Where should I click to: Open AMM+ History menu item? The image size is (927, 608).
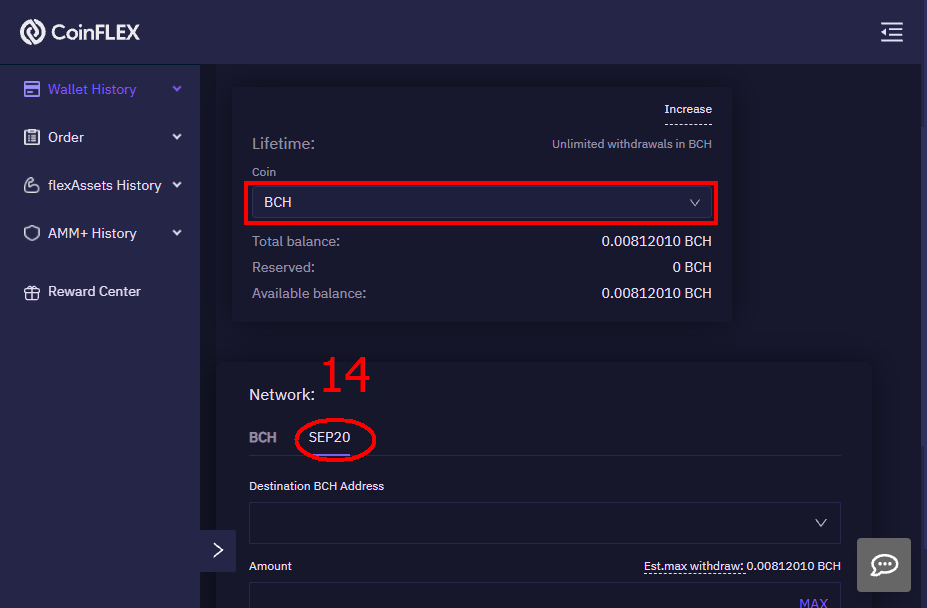pyautogui.click(x=92, y=233)
